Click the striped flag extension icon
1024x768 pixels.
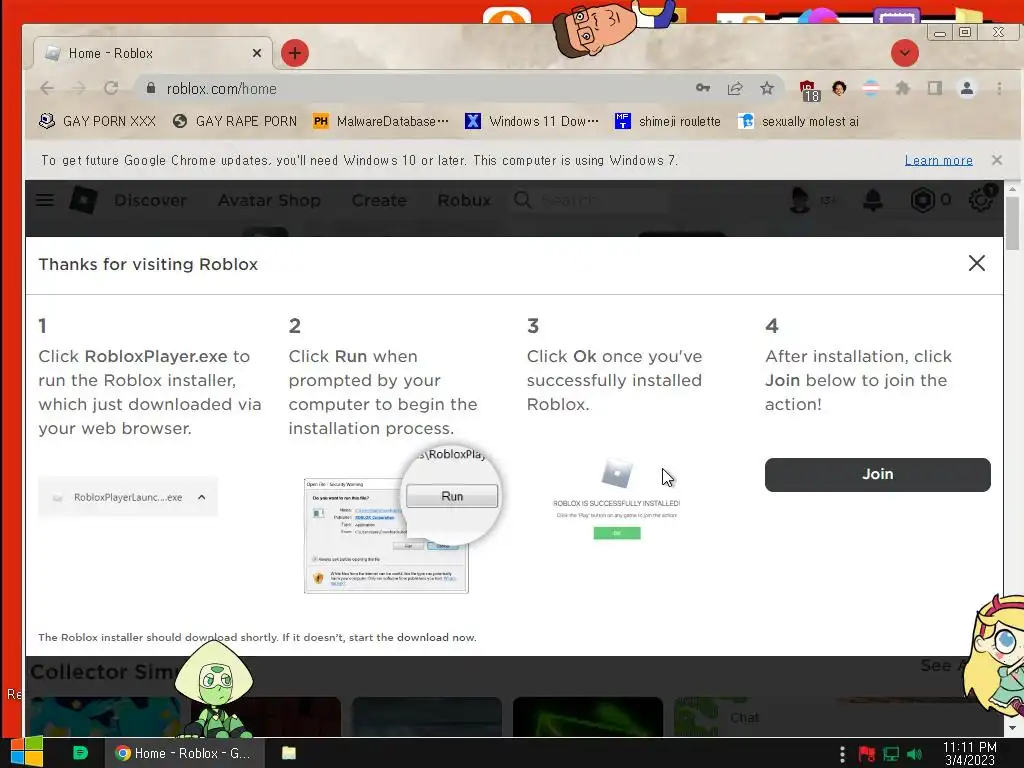tap(871, 88)
